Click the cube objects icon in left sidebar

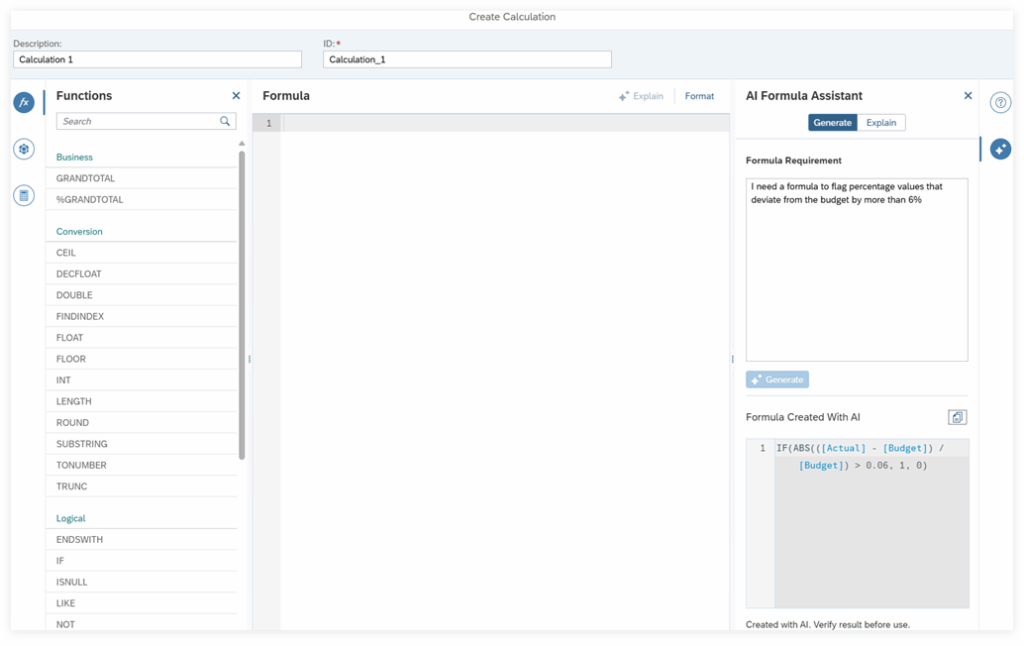[x=24, y=149]
